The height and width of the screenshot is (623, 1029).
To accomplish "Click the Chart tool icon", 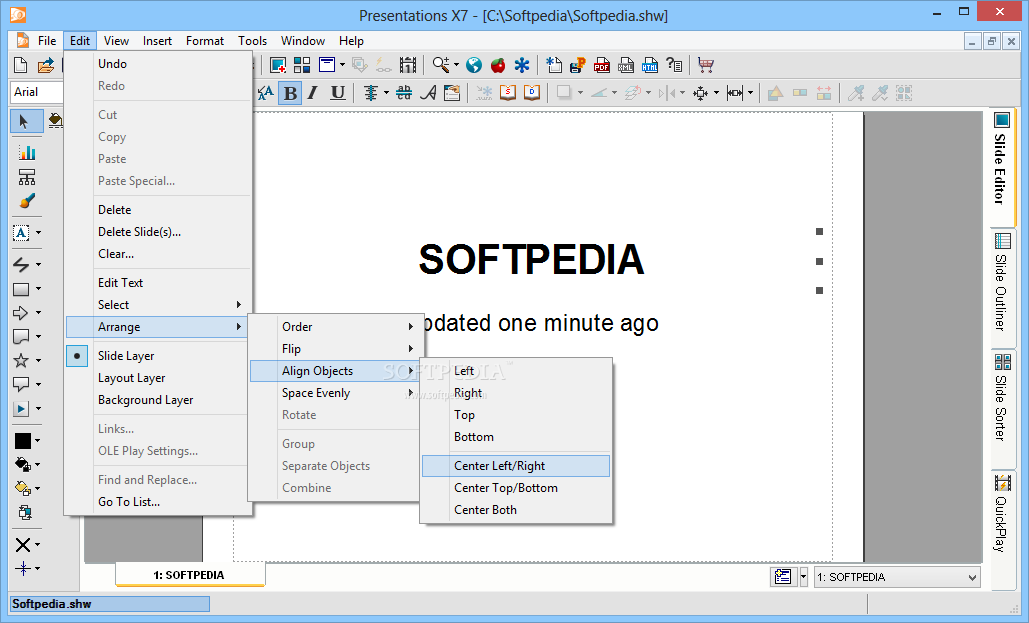I will [27, 153].
